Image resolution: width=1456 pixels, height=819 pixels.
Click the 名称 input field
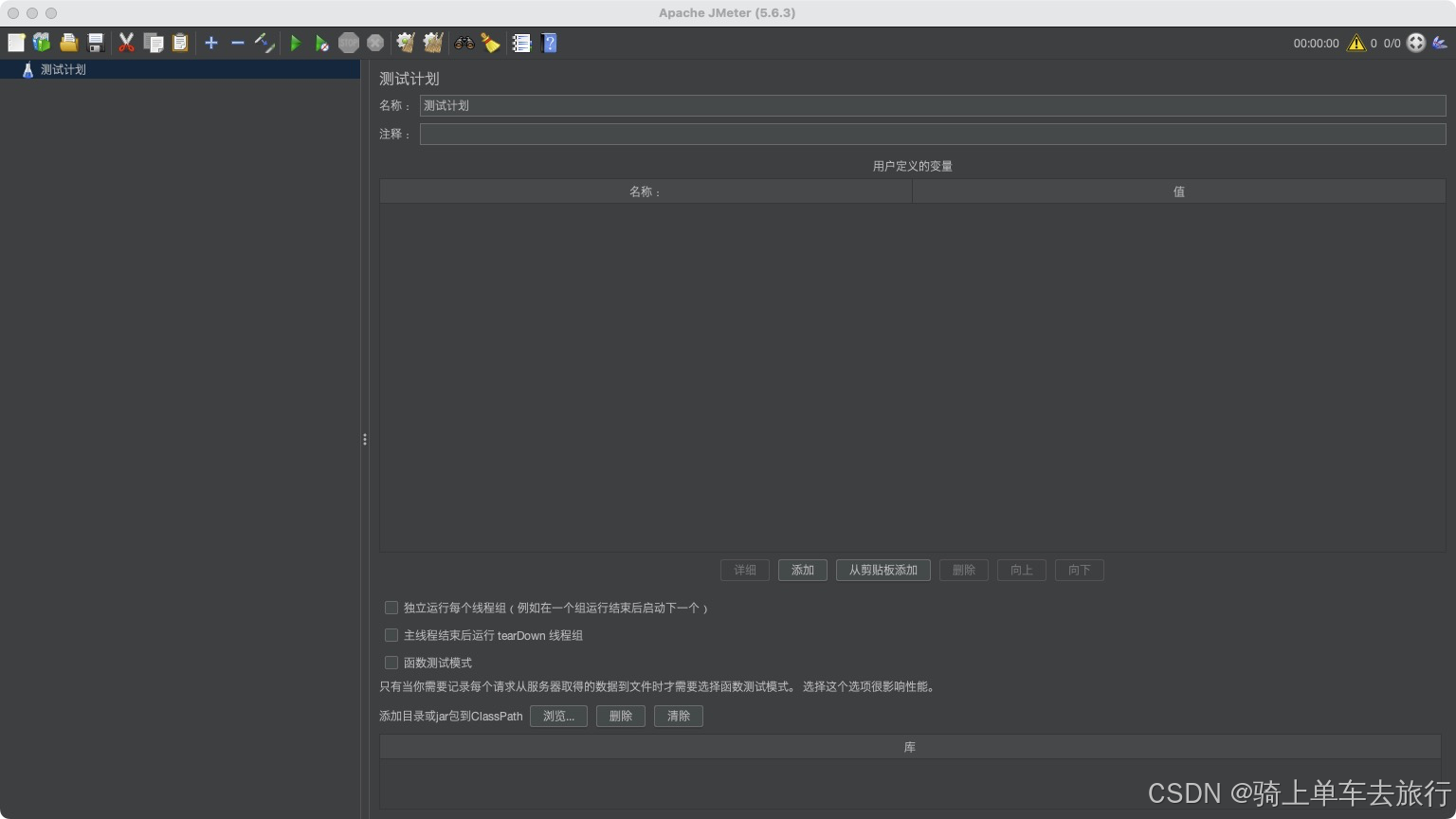click(933, 105)
